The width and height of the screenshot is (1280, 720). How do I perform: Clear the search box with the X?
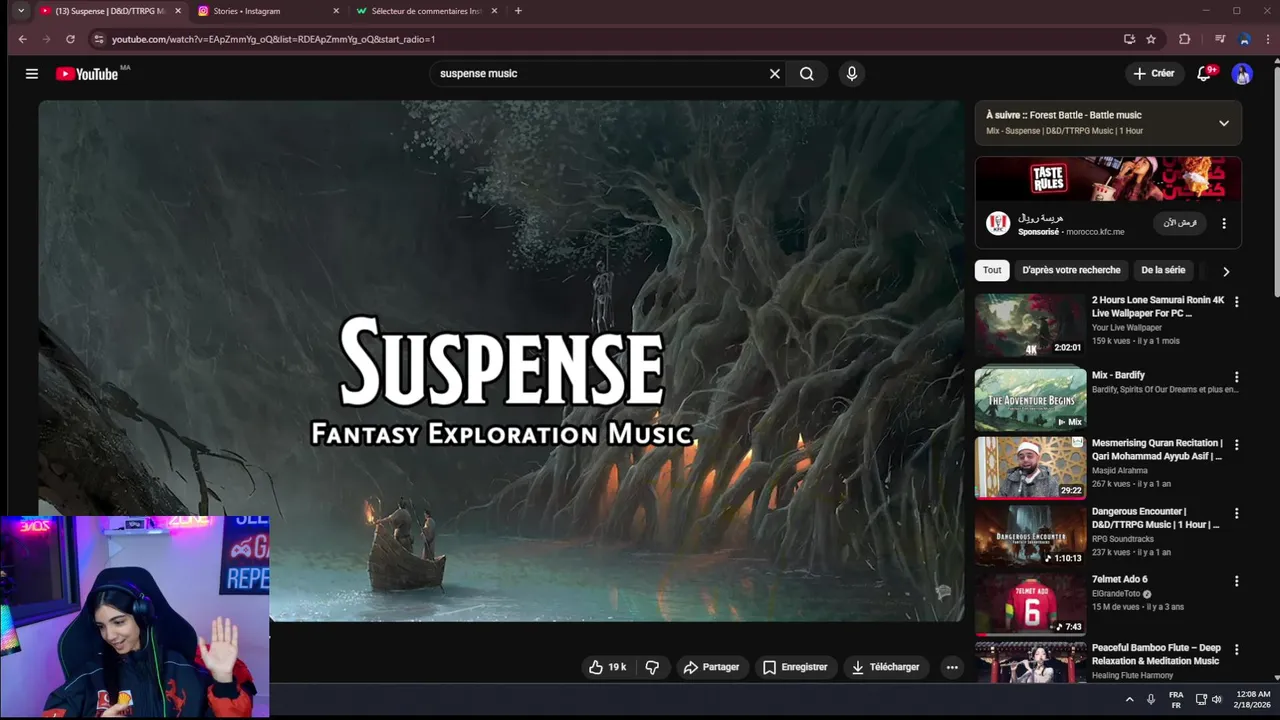pyautogui.click(x=774, y=73)
